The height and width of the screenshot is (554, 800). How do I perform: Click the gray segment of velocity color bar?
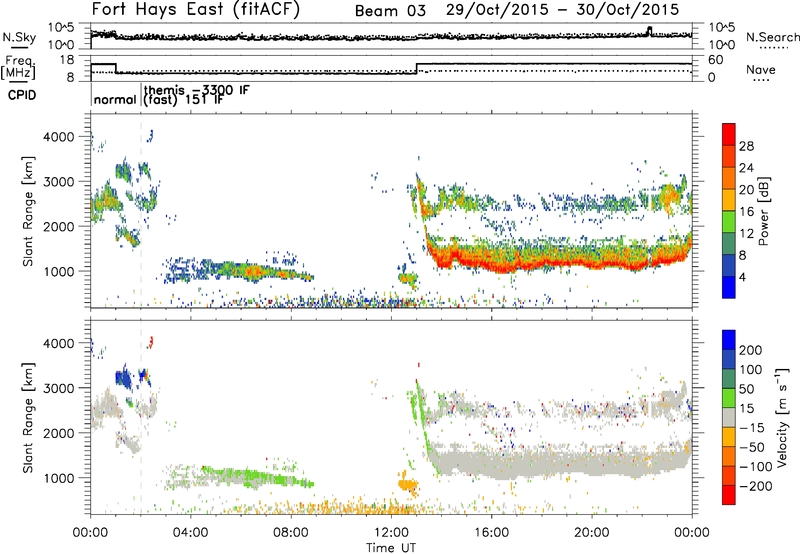point(729,418)
